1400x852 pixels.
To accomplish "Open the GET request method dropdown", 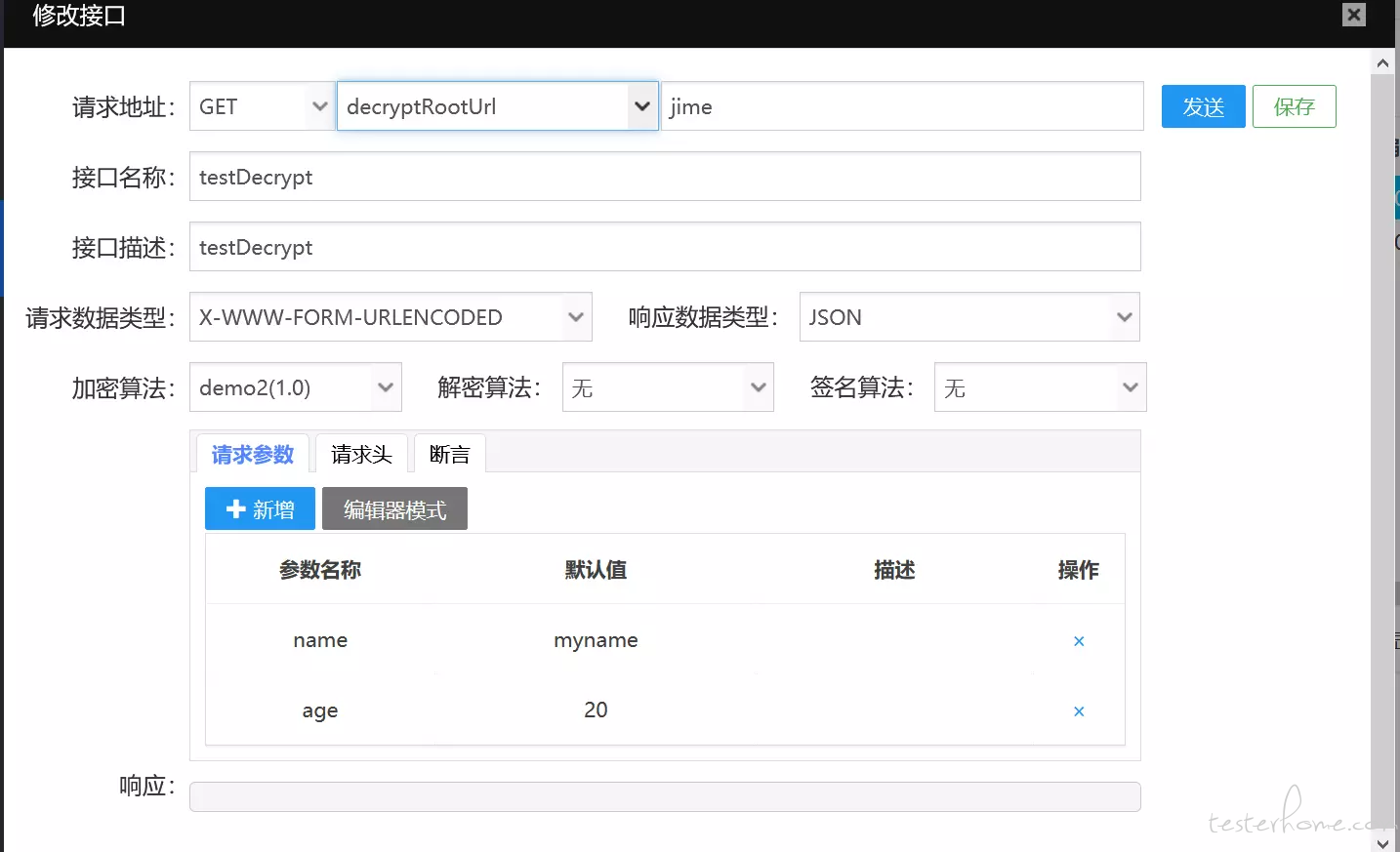I will (x=261, y=106).
